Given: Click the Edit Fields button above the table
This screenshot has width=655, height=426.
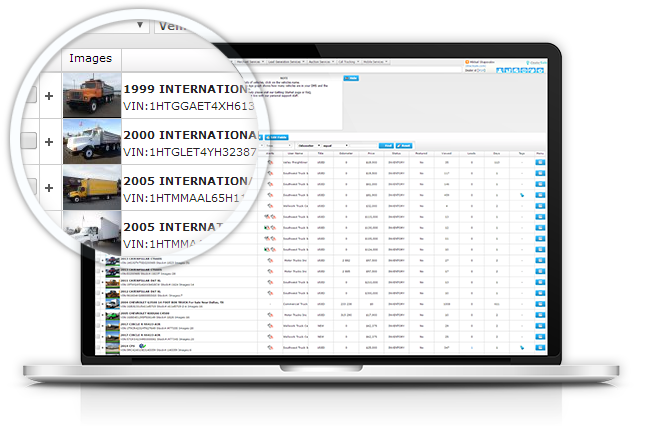Looking at the screenshot, I should [279, 136].
